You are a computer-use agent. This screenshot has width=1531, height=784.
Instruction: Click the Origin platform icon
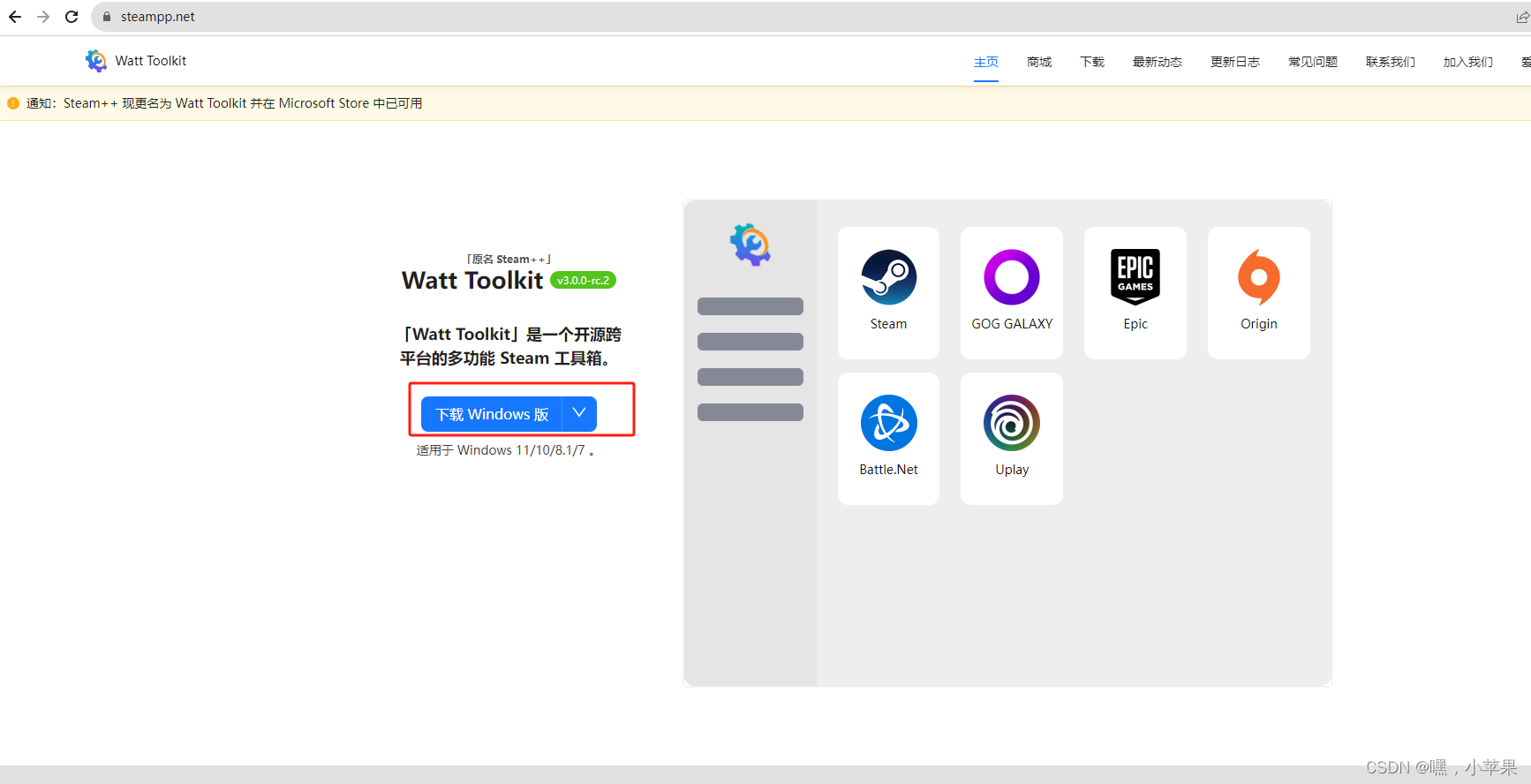1259,277
